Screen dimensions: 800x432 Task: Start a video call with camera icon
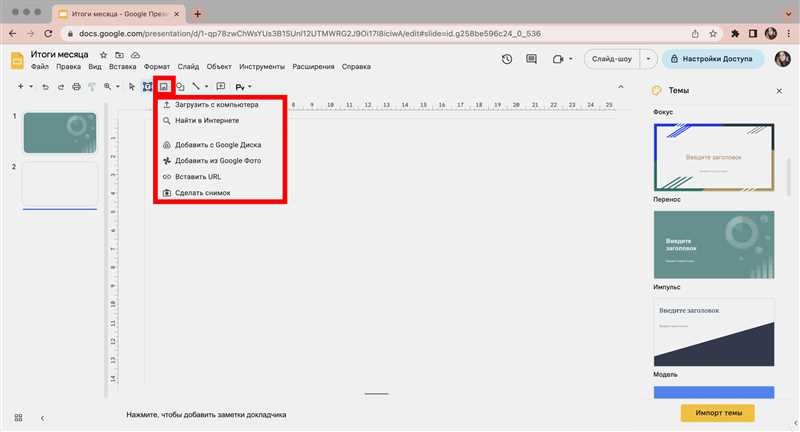click(558, 59)
